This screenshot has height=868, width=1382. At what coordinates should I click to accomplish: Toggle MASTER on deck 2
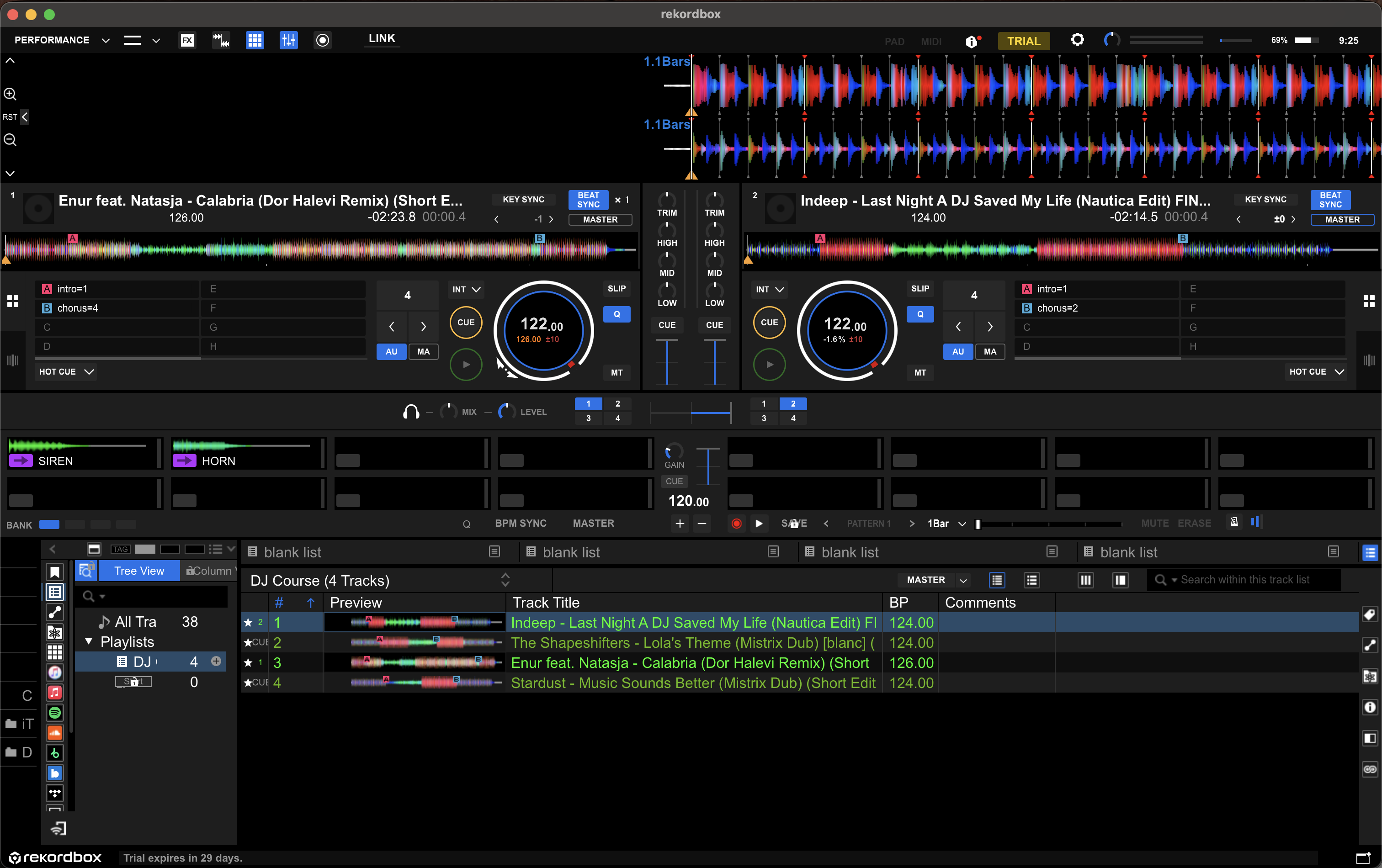(x=1342, y=220)
